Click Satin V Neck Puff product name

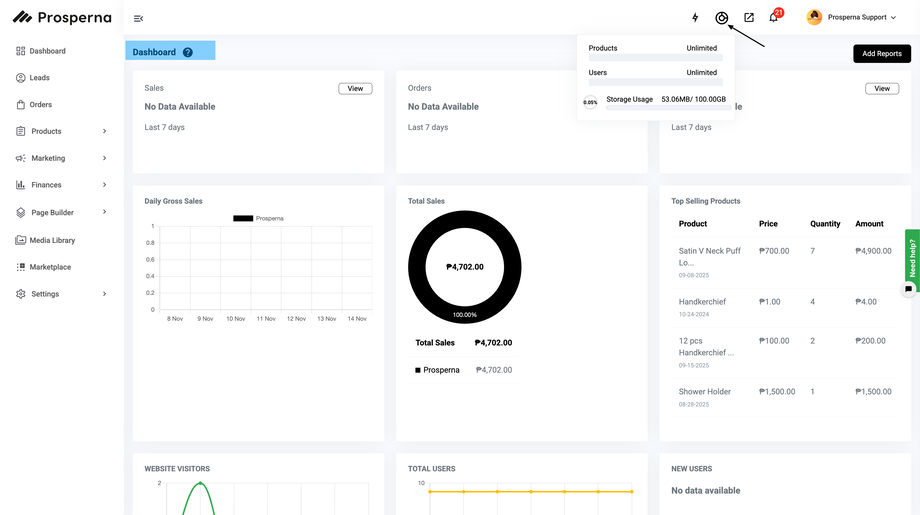[710, 256]
